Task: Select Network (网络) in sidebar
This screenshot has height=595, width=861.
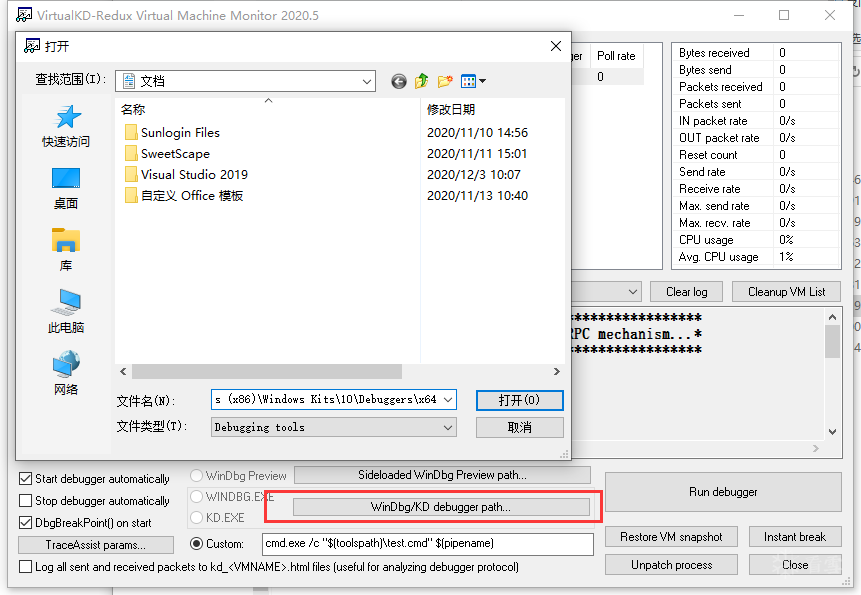Action: click(x=66, y=374)
